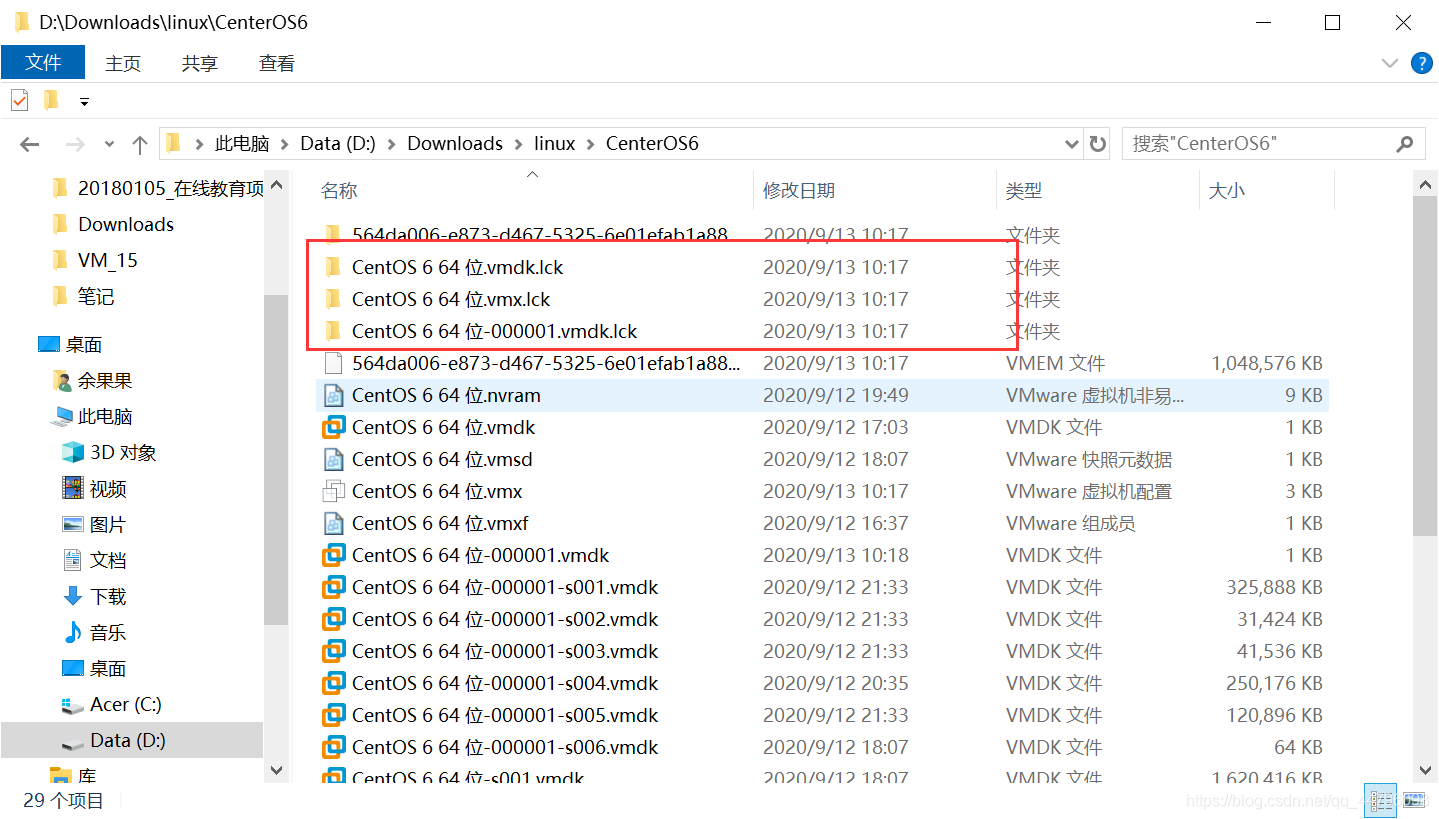Screen dimensions: 1439x819
Task: Open the help question mark icon
Action: point(1421,63)
